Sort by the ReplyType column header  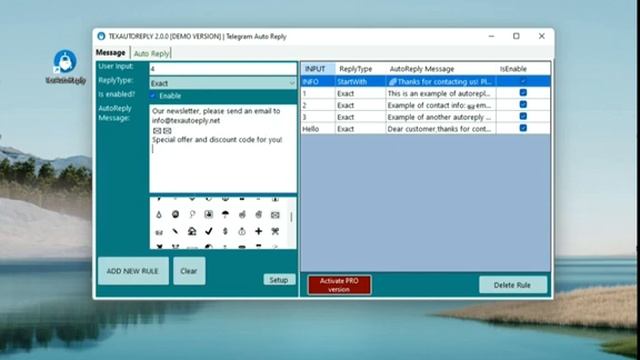[360, 69]
